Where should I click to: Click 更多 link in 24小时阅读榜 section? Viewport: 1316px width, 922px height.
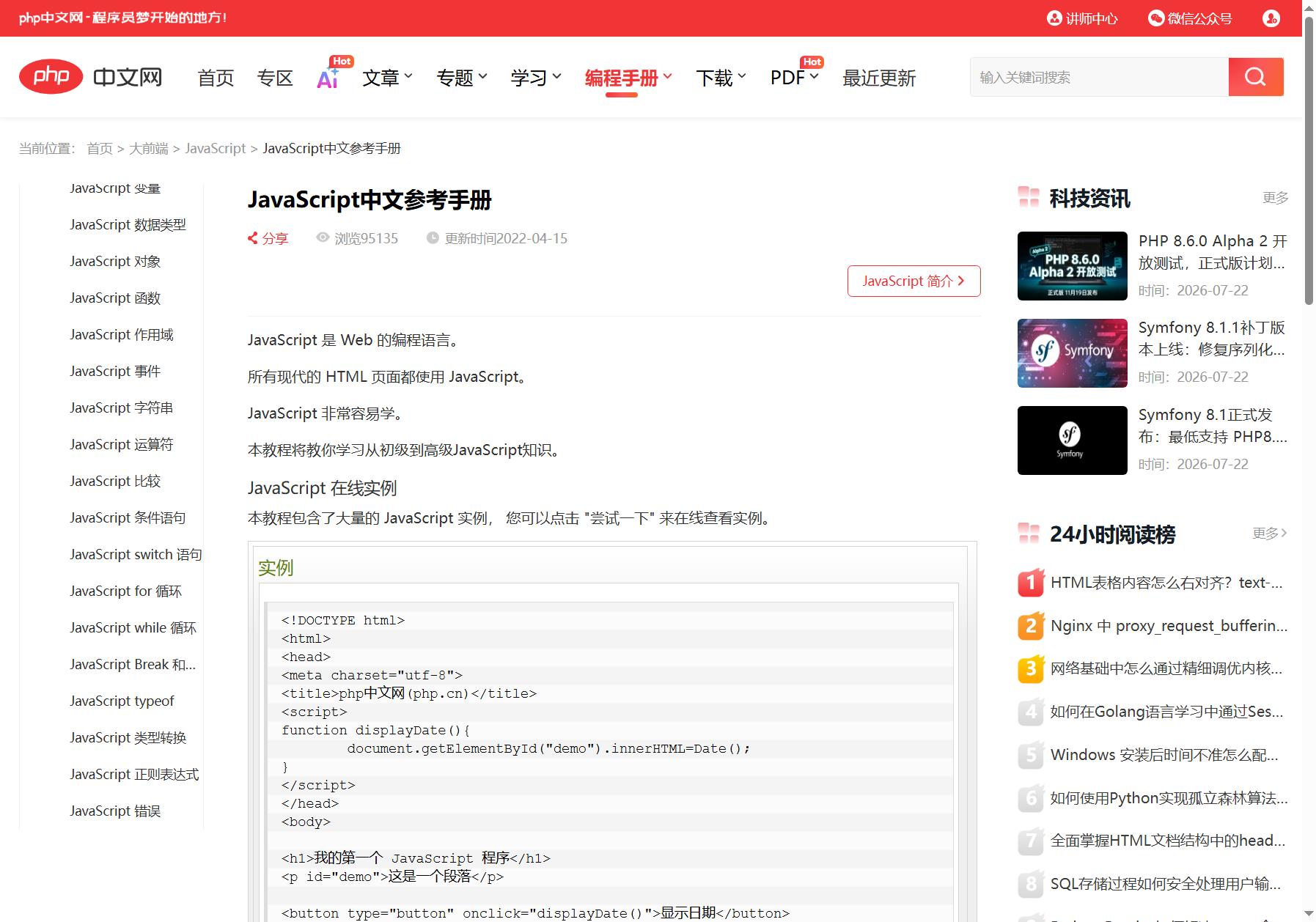[x=1270, y=534]
